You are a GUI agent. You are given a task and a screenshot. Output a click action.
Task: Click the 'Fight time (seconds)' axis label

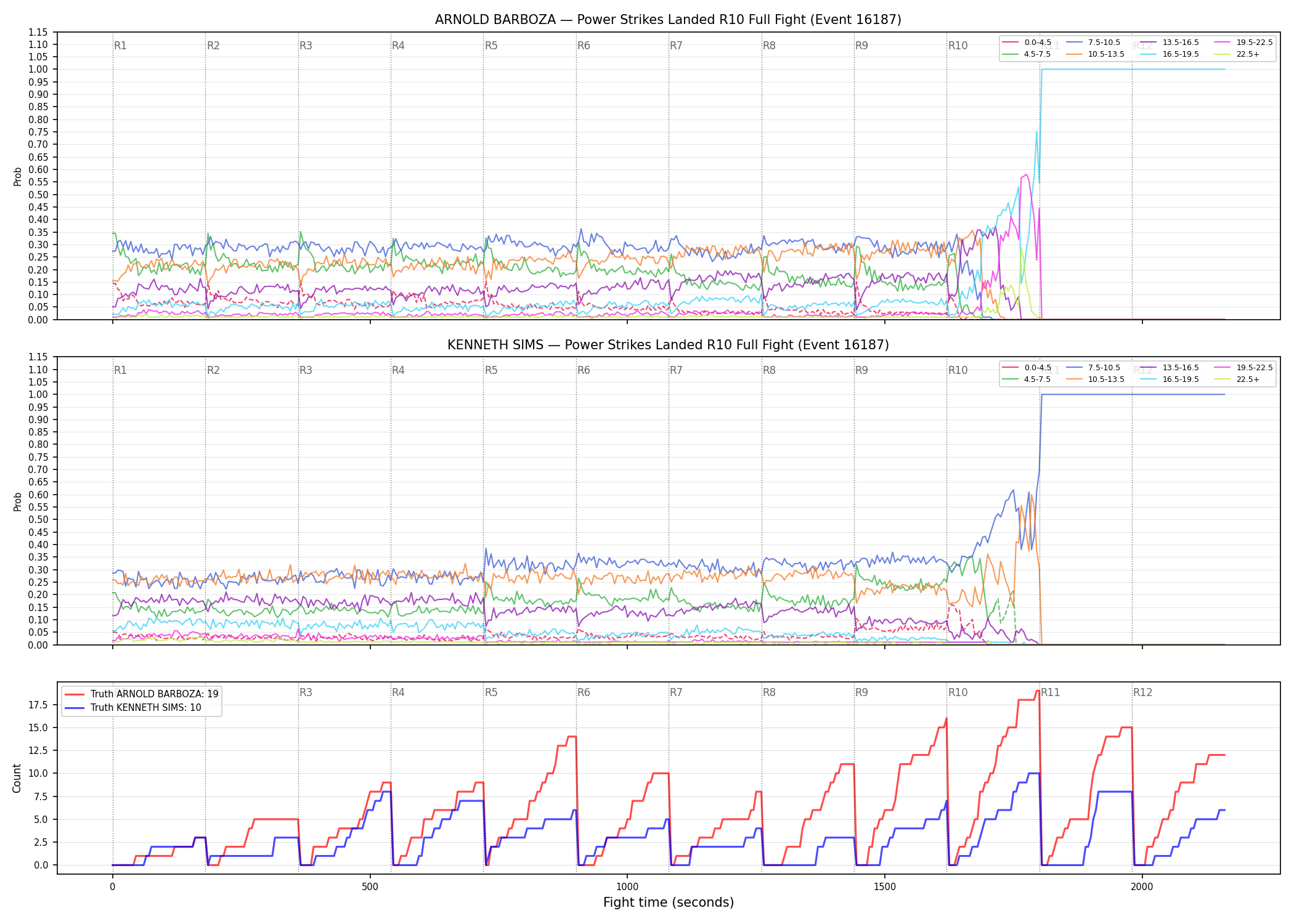(669, 902)
